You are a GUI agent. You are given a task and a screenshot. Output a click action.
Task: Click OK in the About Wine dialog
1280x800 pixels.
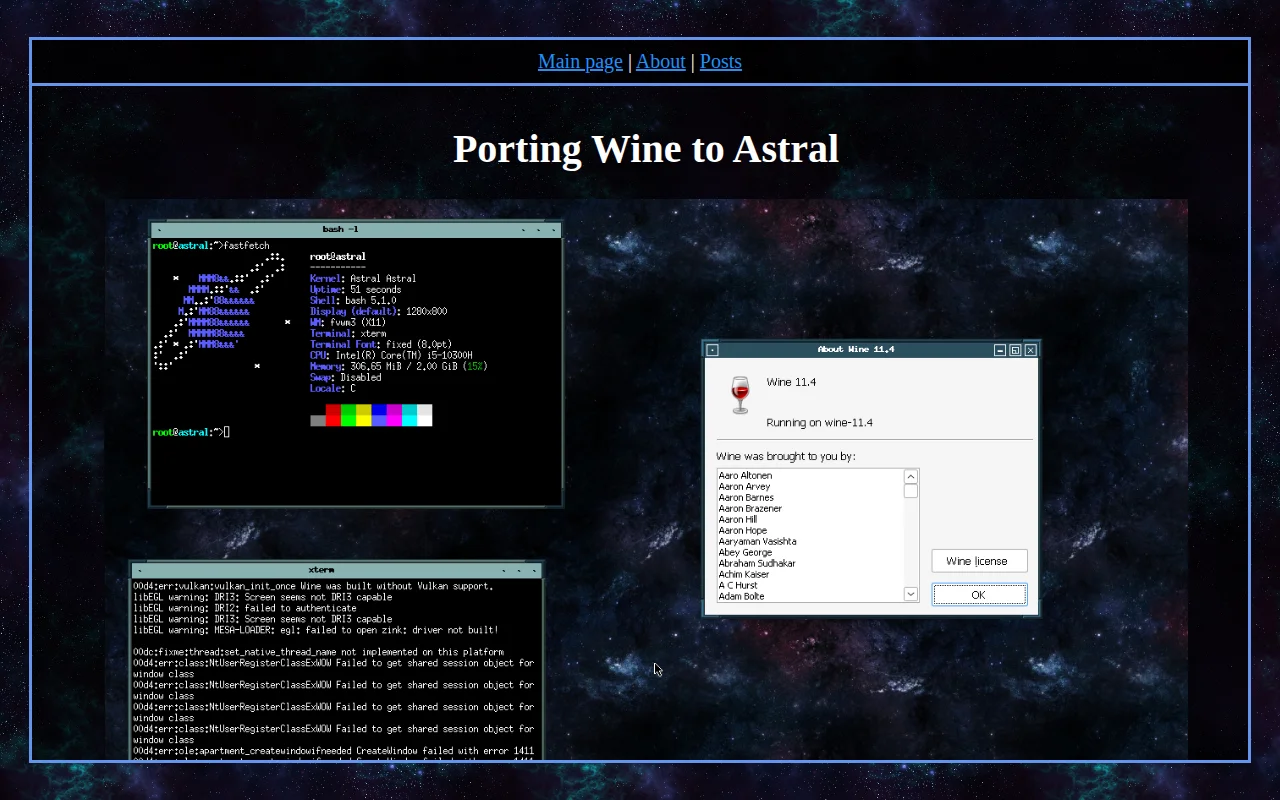979,595
